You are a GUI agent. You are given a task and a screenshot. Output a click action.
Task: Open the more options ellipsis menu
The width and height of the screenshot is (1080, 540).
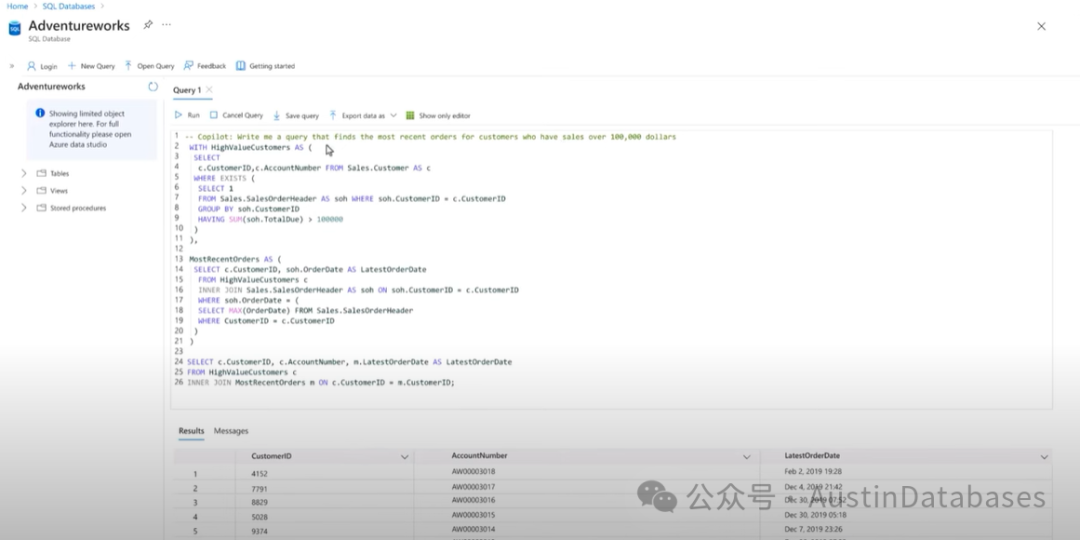(167, 25)
